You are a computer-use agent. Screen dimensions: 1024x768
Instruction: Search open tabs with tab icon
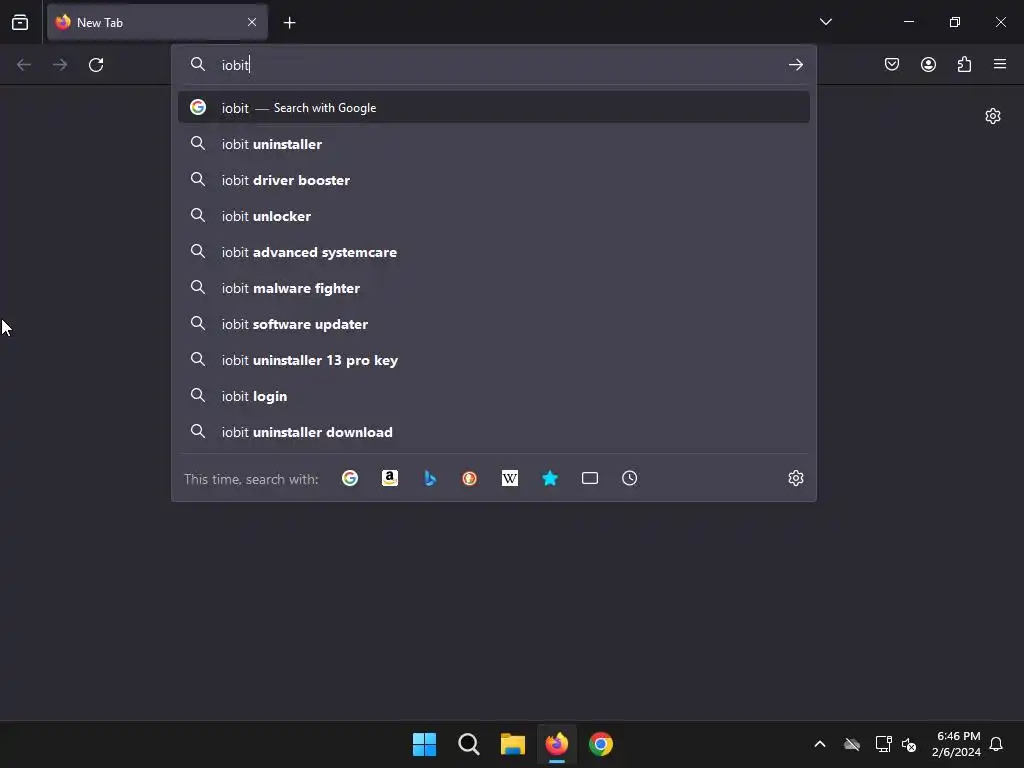tap(590, 478)
